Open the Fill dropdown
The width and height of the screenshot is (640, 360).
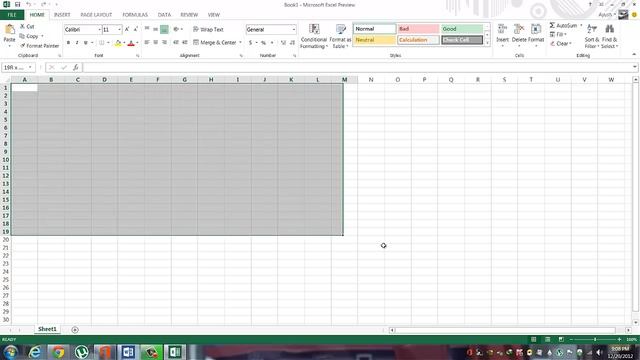coord(558,34)
